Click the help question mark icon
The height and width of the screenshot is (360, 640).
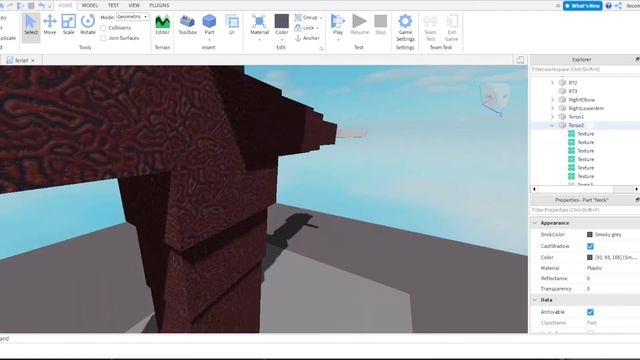pos(609,6)
